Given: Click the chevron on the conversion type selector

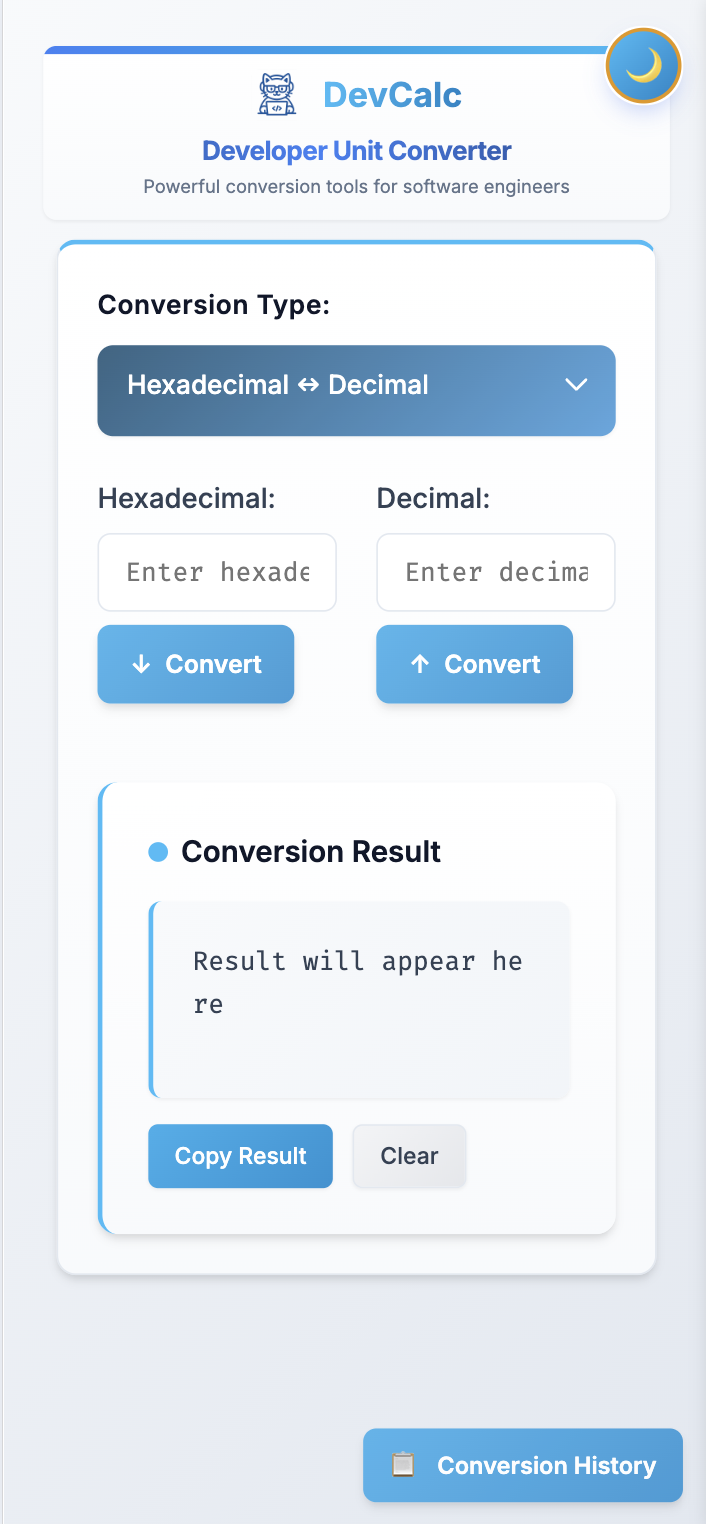Looking at the screenshot, I should (576, 384).
